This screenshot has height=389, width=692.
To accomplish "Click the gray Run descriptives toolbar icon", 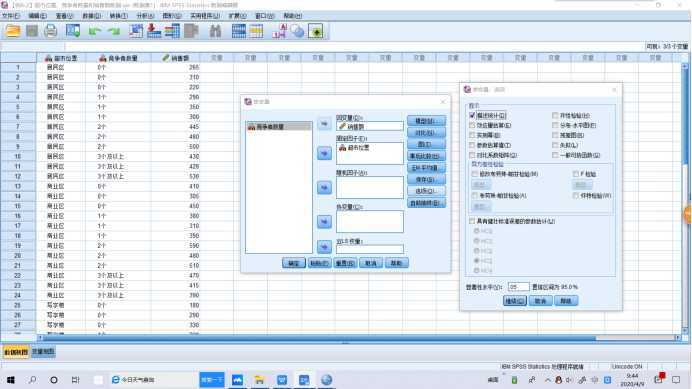I will [x=191, y=31].
